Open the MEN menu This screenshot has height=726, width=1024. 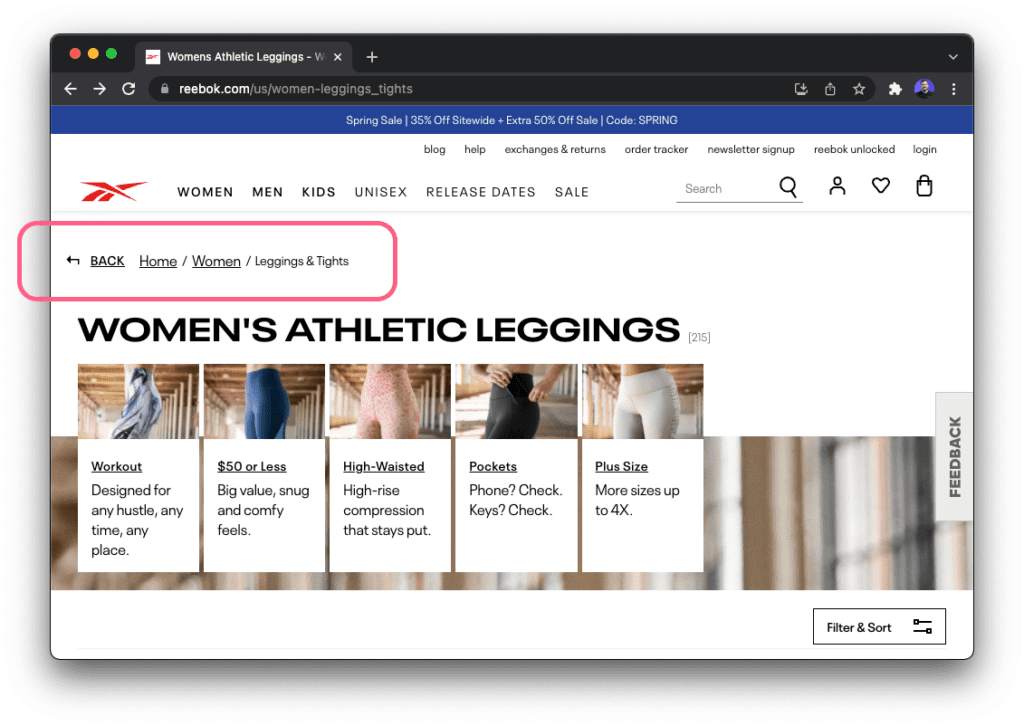coord(268,192)
